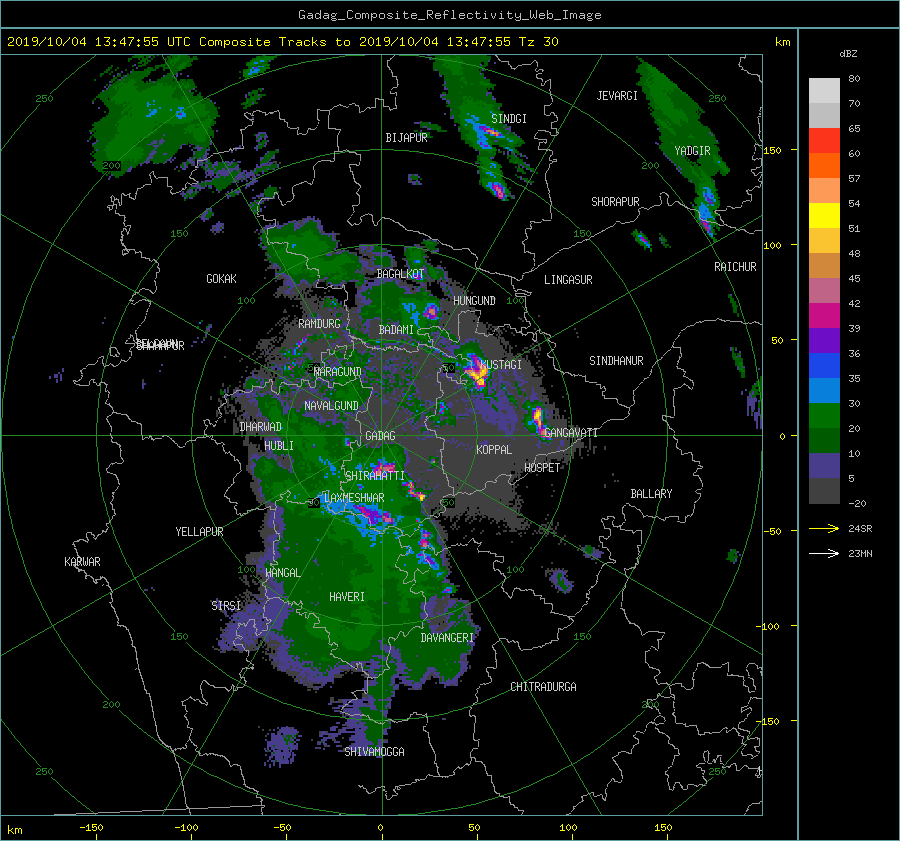
Task: Click the YADGIR city label
Action: click(692, 151)
